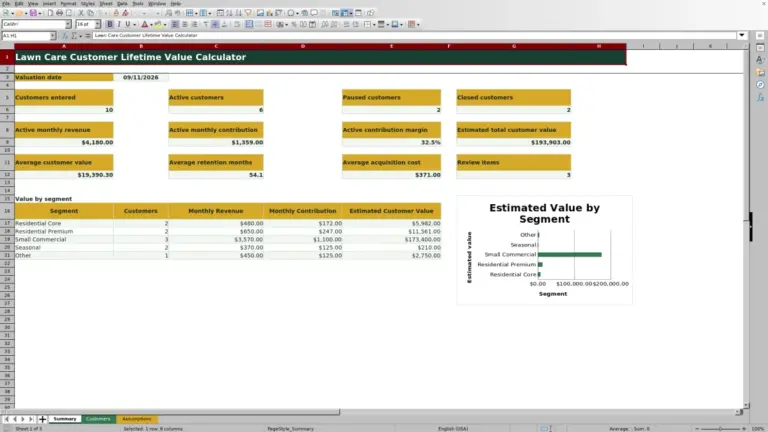Open the Conditional Formatting dropdown arrow
The width and height of the screenshot is (768, 432).
[418, 24]
